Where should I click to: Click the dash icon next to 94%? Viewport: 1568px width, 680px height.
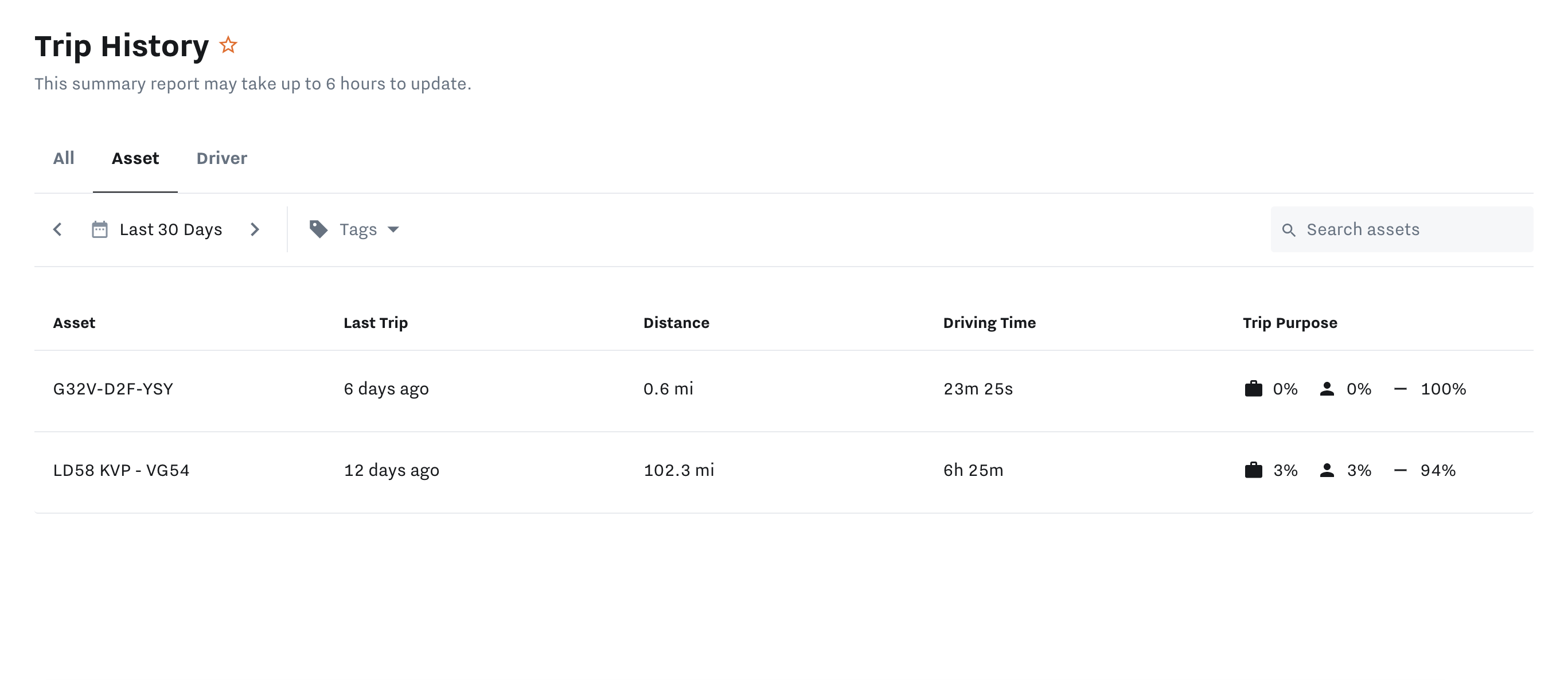point(1400,470)
